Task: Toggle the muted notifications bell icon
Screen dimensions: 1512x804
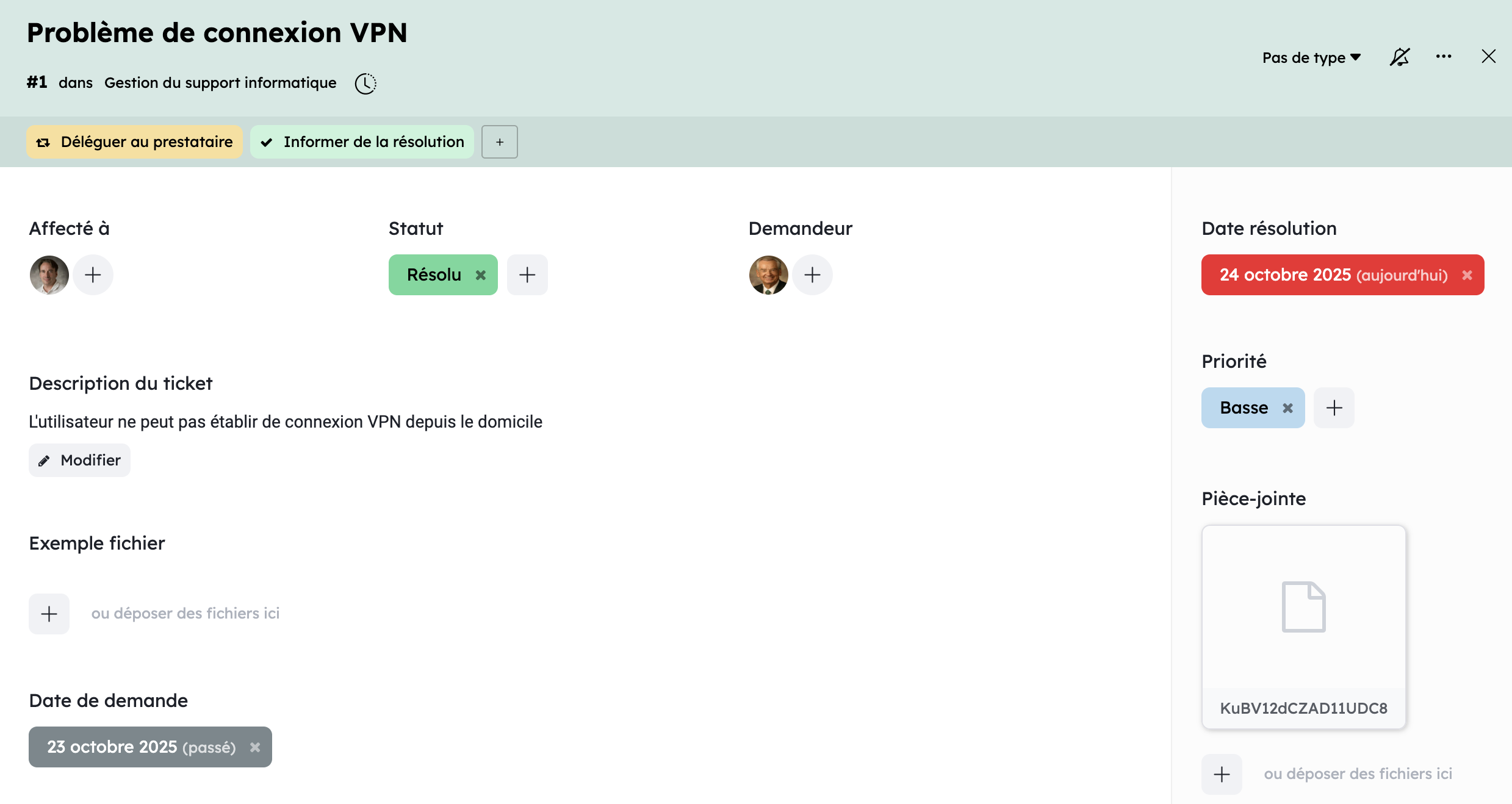Action: pyautogui.click(x=1399, y=57)
